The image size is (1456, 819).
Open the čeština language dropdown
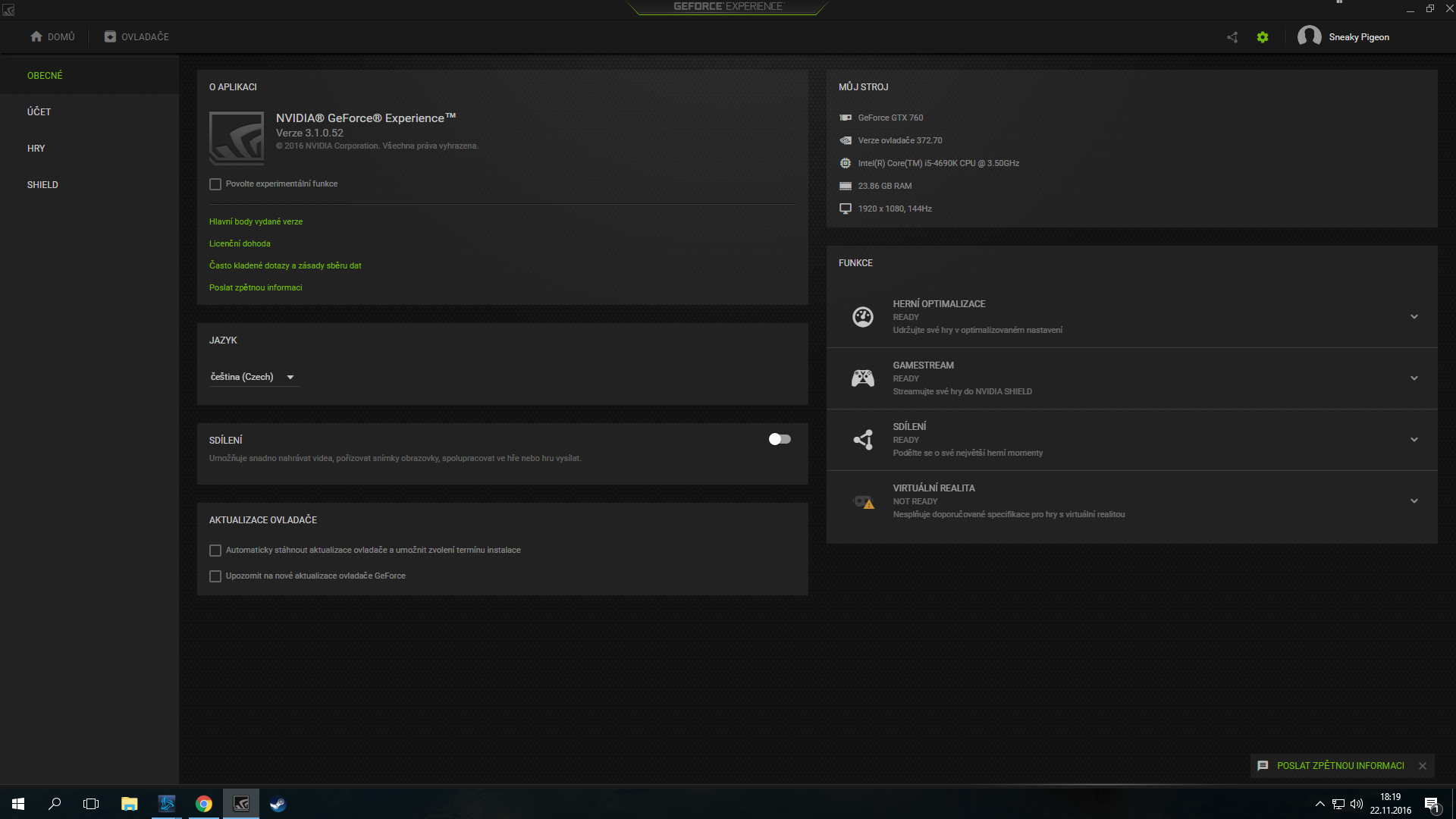(253, 377)
